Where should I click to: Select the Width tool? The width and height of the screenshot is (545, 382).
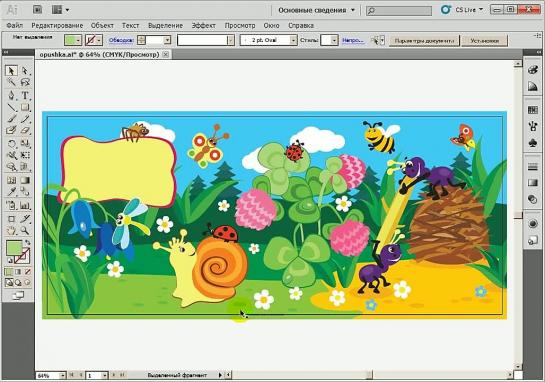tap(11, 155)
